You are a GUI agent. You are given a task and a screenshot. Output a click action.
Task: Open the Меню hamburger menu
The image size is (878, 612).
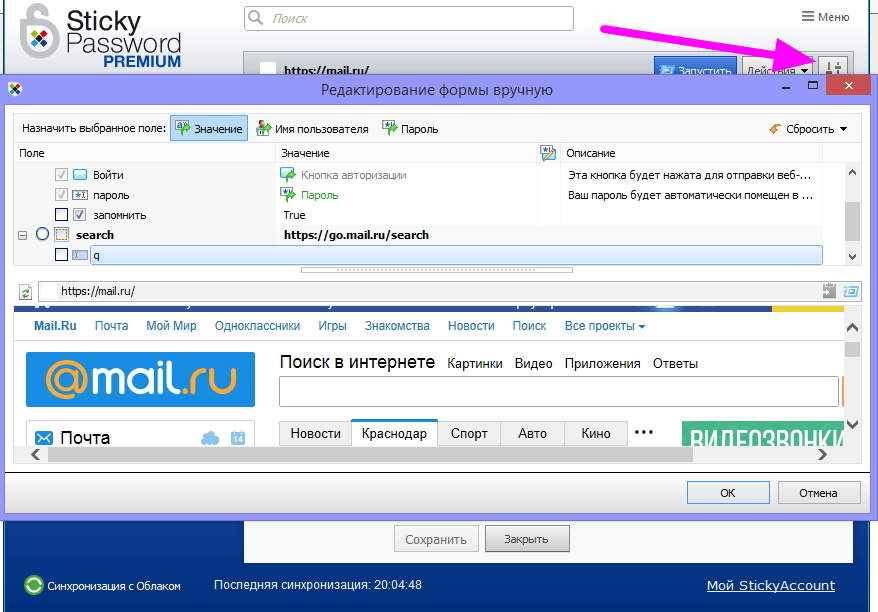tap(825, 17)
